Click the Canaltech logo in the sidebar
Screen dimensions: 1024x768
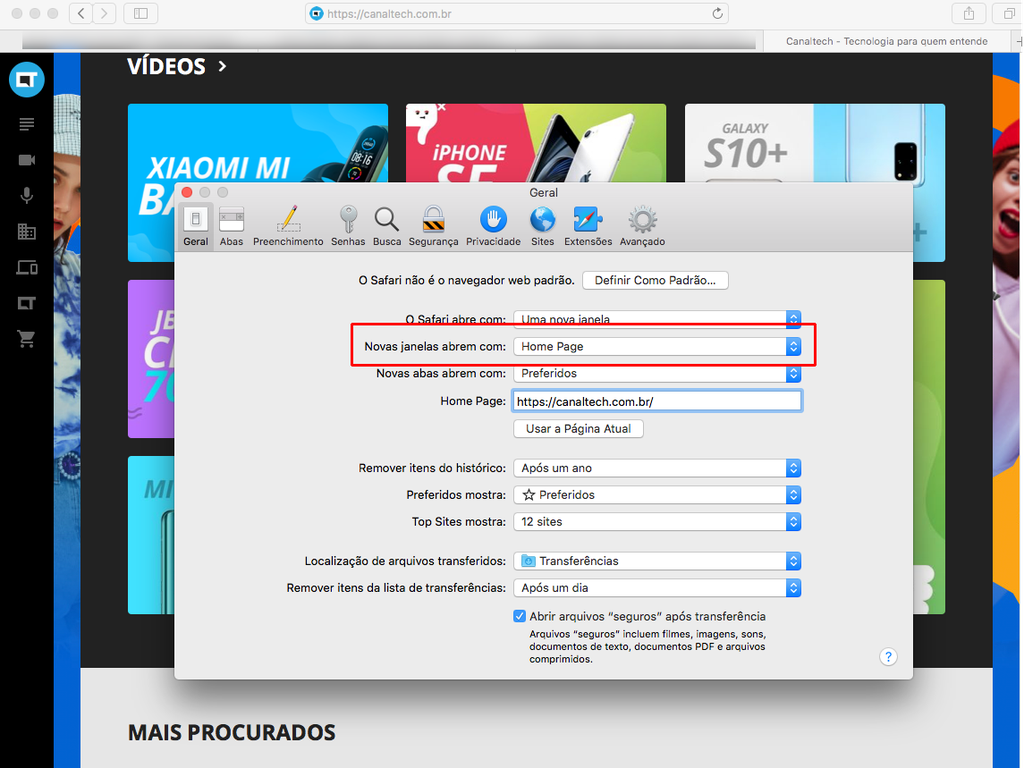[27, 80]
